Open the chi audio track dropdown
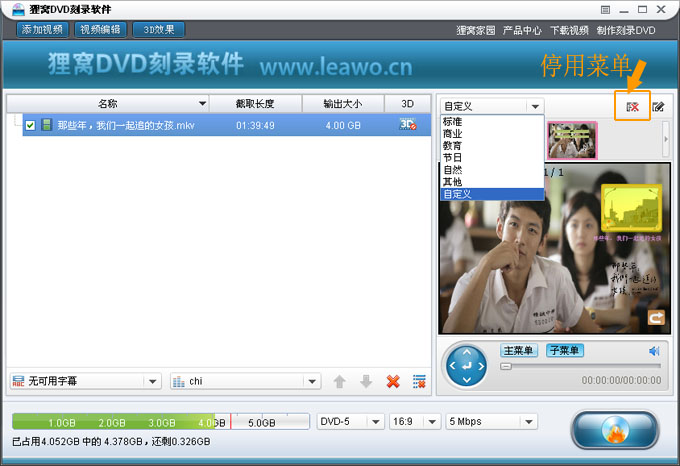This screenshot has height=466, width=680. pos(312,381)
